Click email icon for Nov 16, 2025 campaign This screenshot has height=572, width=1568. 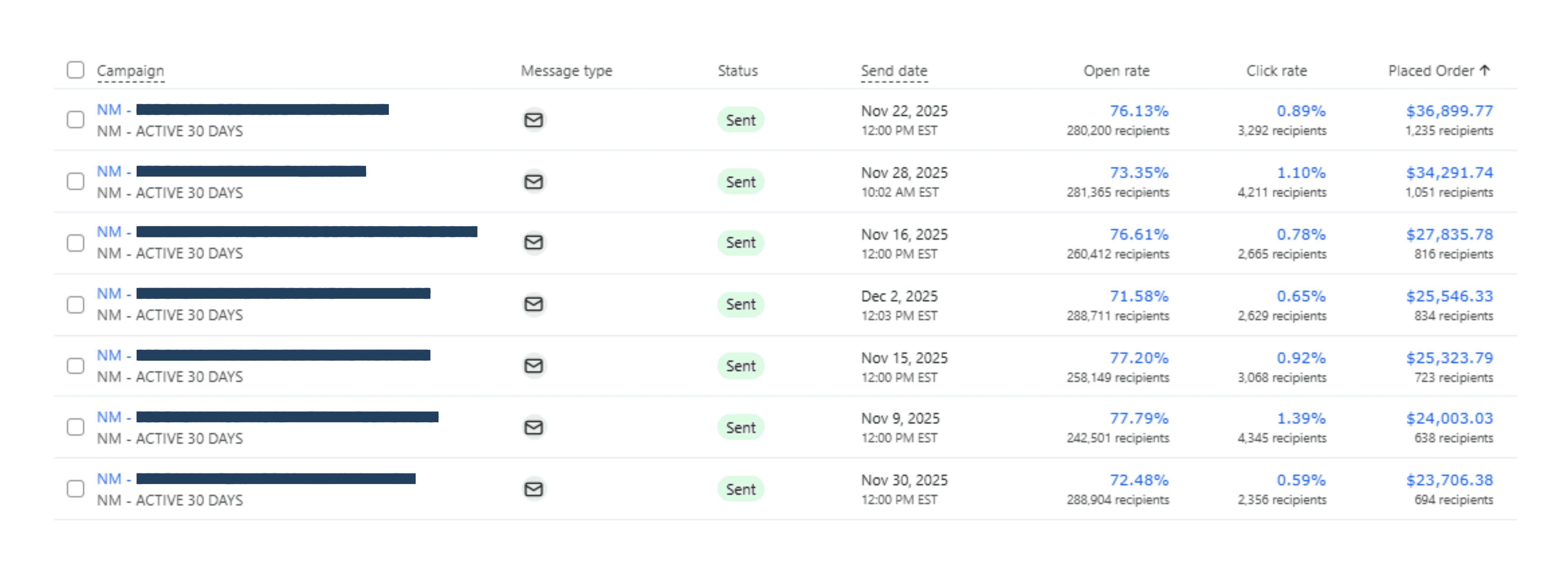(x=533, y=242)
